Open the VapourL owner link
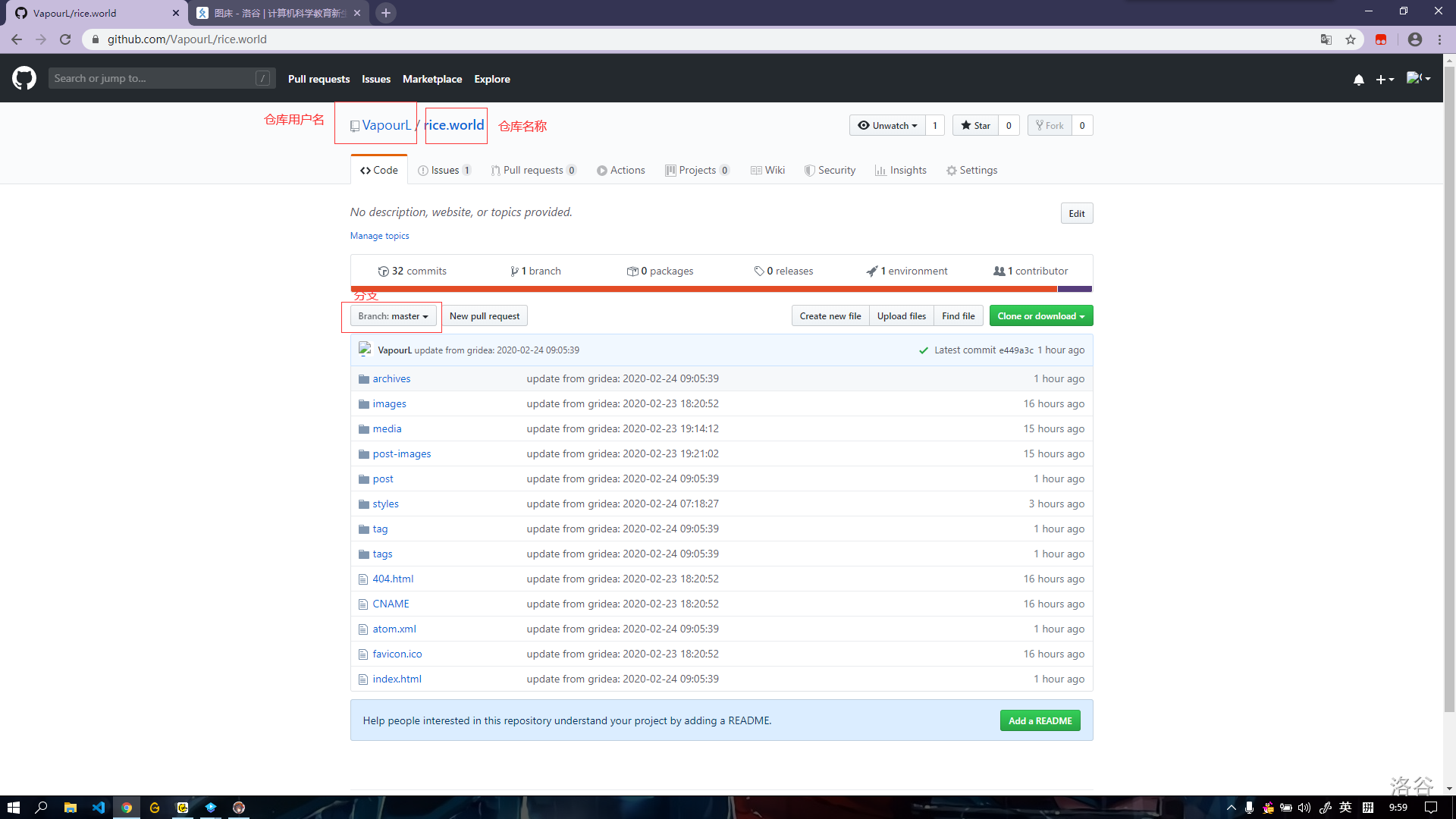This screenshot has height=819, width=1456. (386, 125)
